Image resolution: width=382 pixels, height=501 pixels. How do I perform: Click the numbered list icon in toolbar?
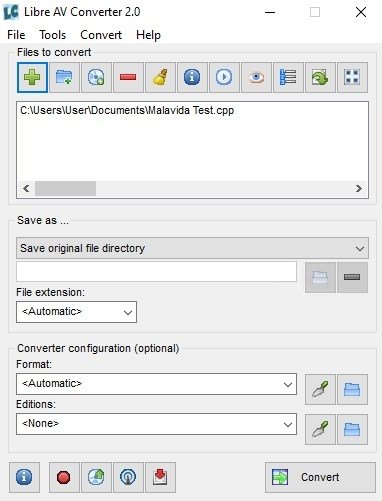point(288,77)
